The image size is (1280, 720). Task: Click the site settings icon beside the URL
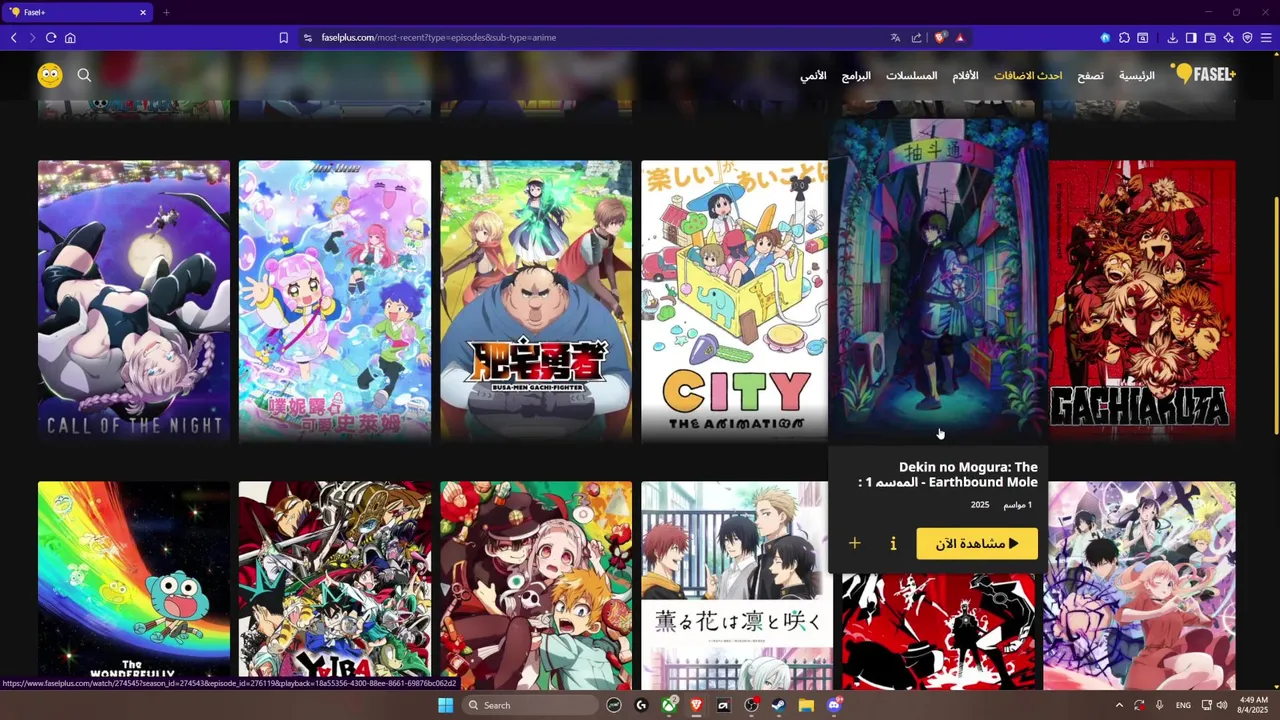(308, 38)
